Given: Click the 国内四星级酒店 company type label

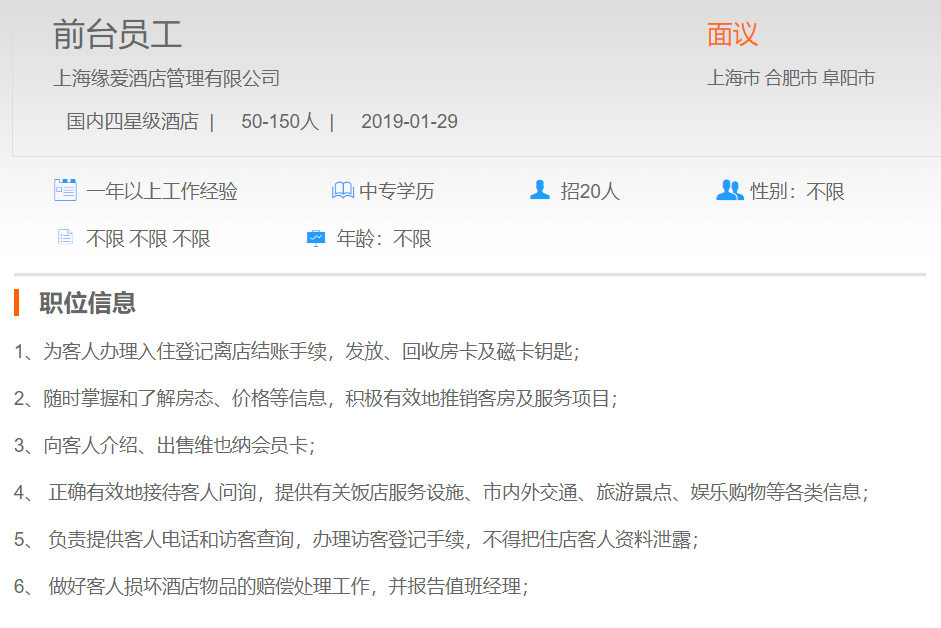Looking at the screenshot, I should (132, 122).
